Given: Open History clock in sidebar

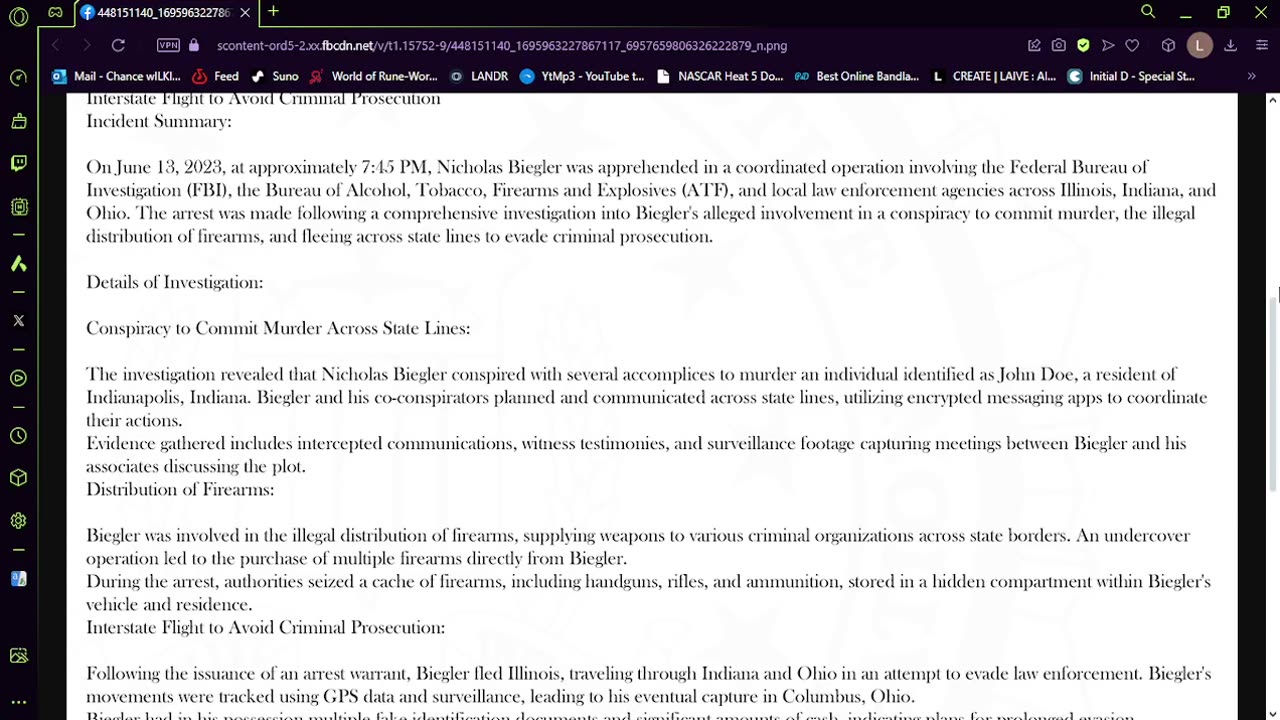Looking at the screenshot, I should tap(18, 436).
